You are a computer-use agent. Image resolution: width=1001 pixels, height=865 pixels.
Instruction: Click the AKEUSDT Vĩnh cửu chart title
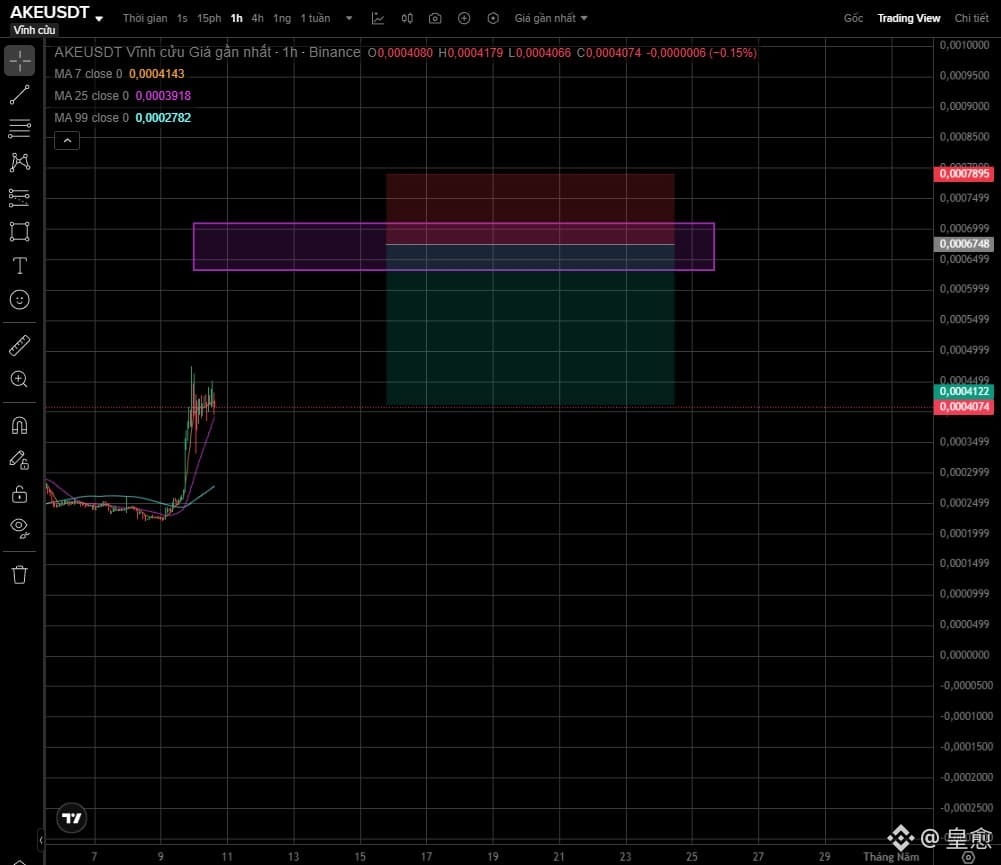tap(207, 52)
